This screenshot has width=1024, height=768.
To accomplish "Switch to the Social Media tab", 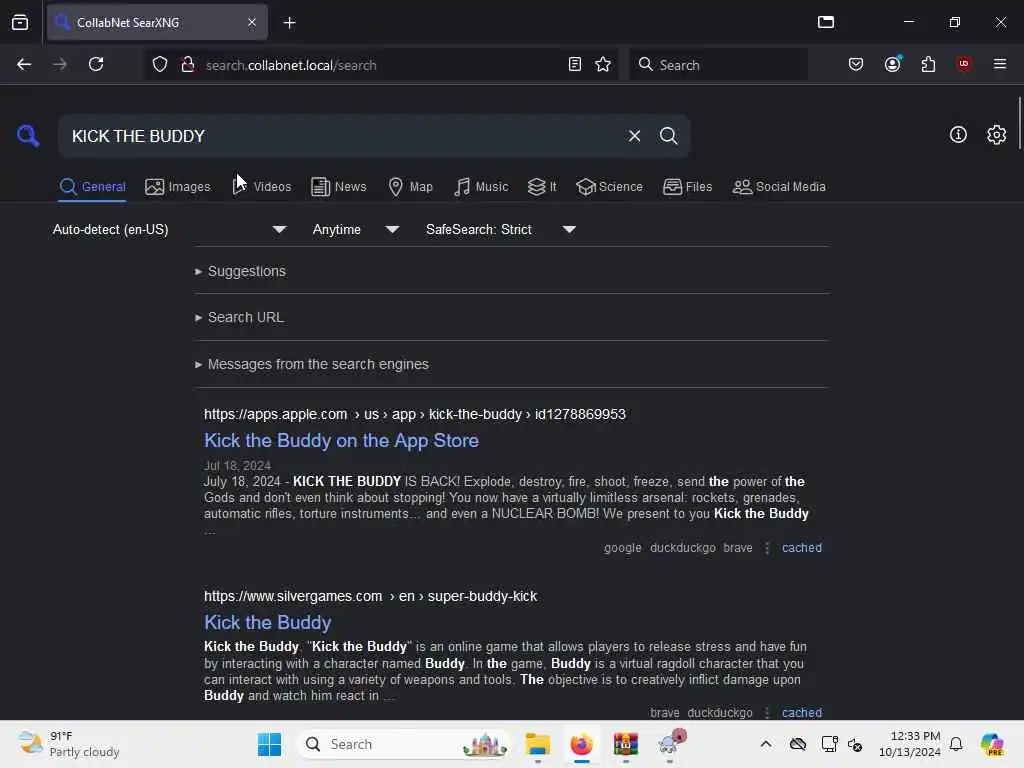I will (x=779, y=187).
